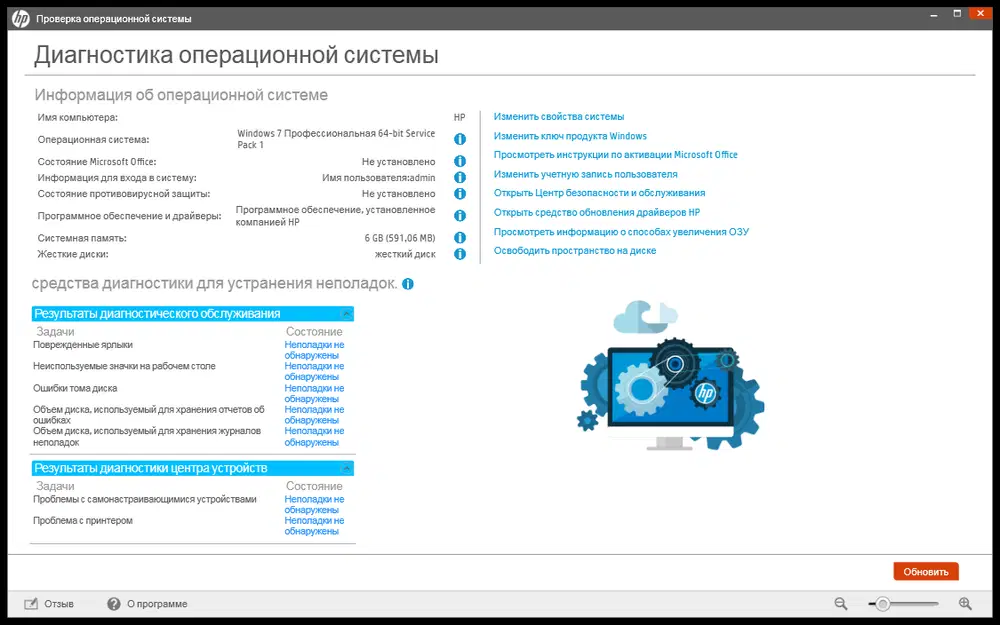Open Освободить пространство на диске link

[575, 251]
